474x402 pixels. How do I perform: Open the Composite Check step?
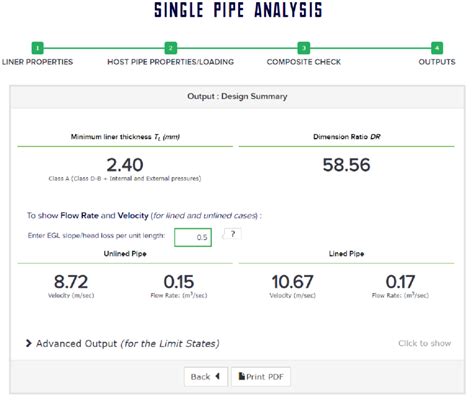point(304,62)
